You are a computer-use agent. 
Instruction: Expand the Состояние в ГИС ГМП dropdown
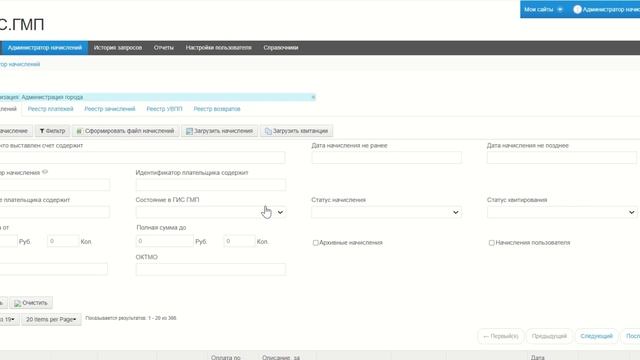click(x=211, y=212)
